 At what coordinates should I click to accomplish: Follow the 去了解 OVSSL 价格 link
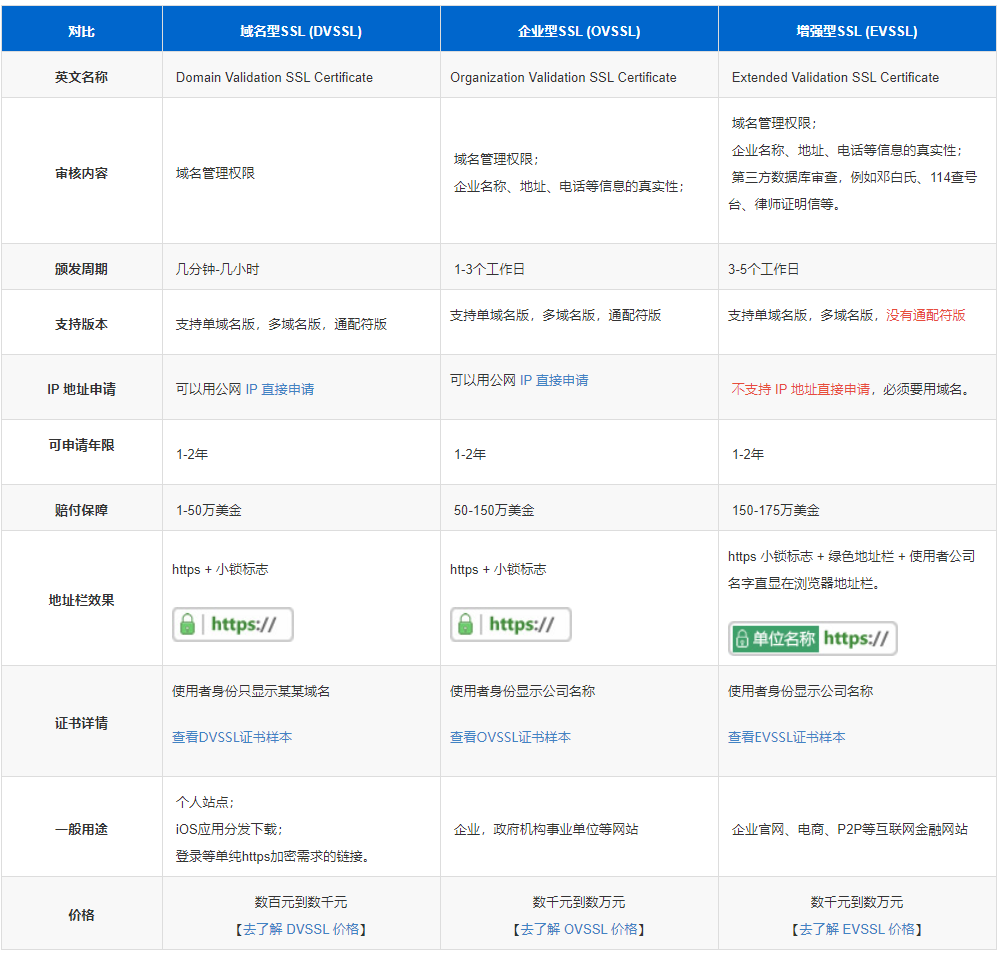click(579, 929)
